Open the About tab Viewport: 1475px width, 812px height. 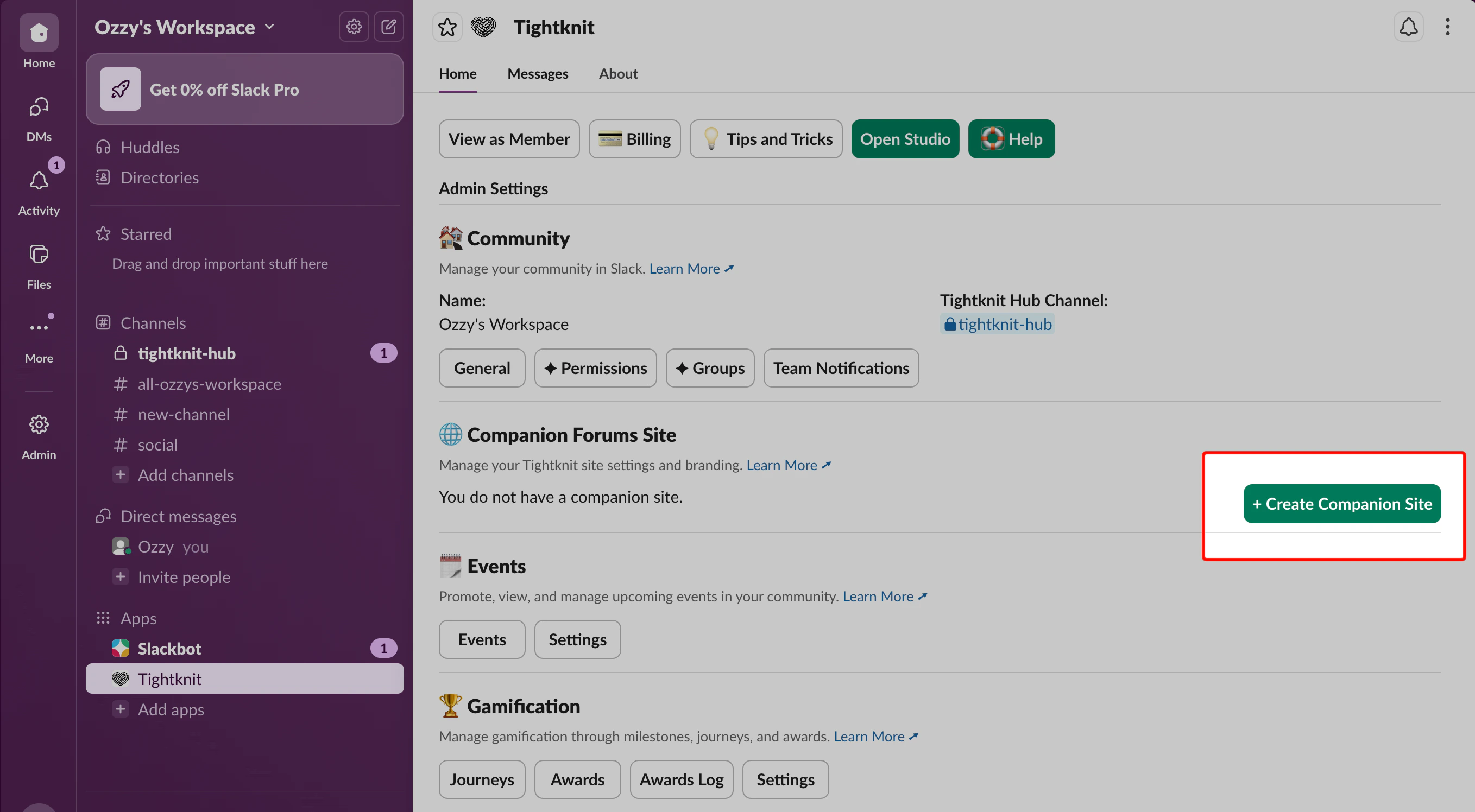pyautogui.click(x=619, y=73)
